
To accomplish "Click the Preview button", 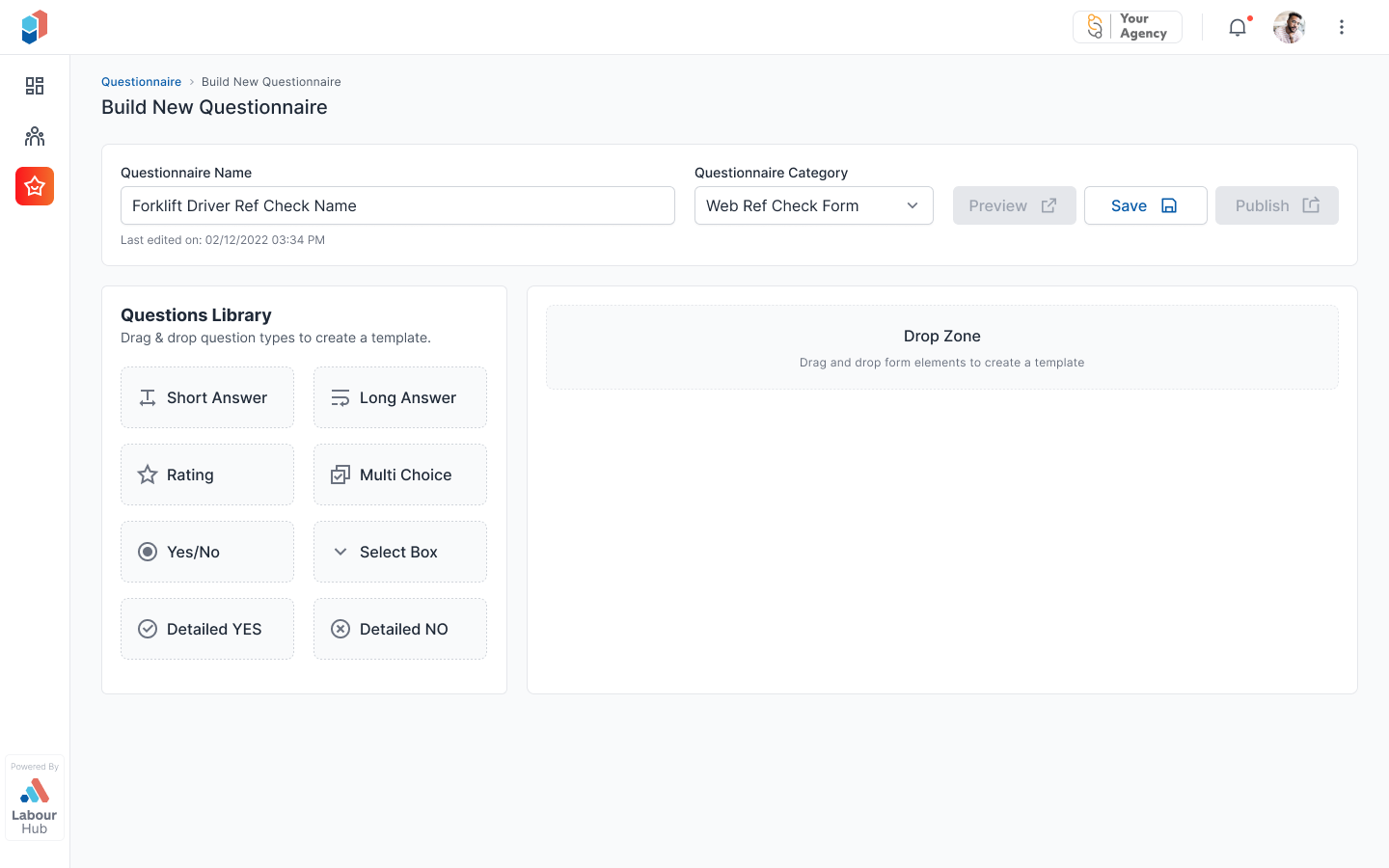I will tap(1015, 205).
